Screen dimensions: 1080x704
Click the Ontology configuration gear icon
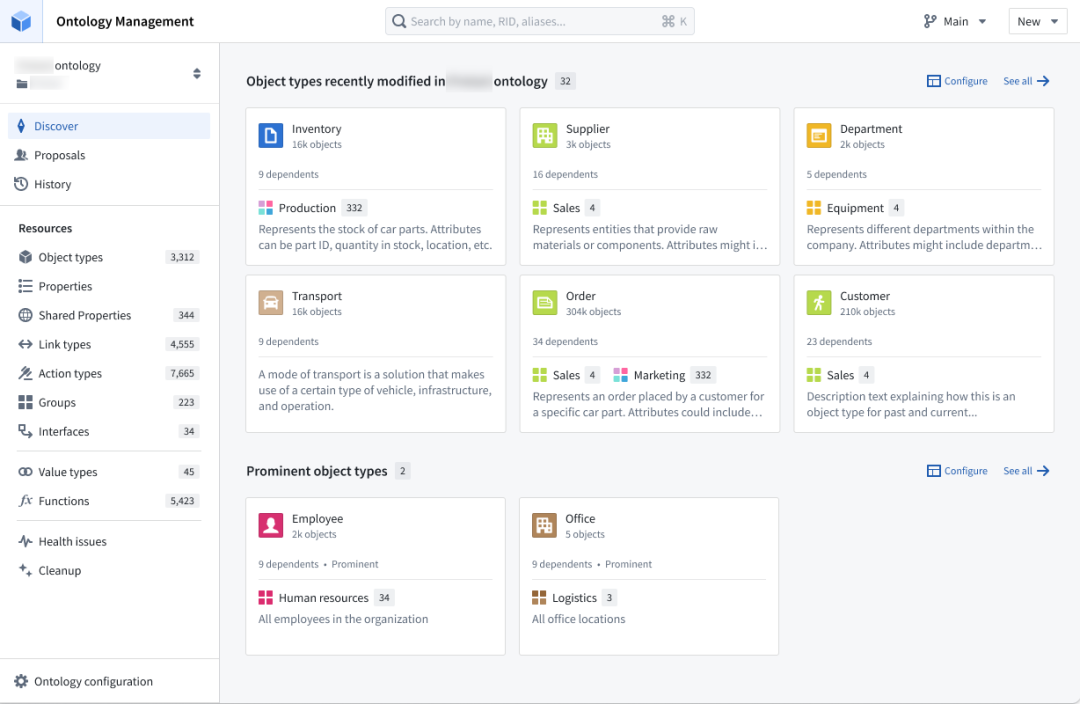click(21, 681)
